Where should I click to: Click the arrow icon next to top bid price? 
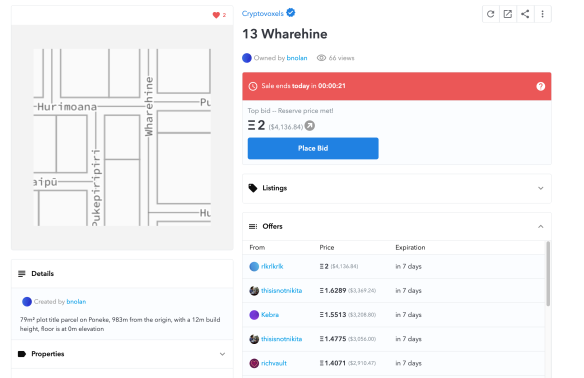click(310, 126)
